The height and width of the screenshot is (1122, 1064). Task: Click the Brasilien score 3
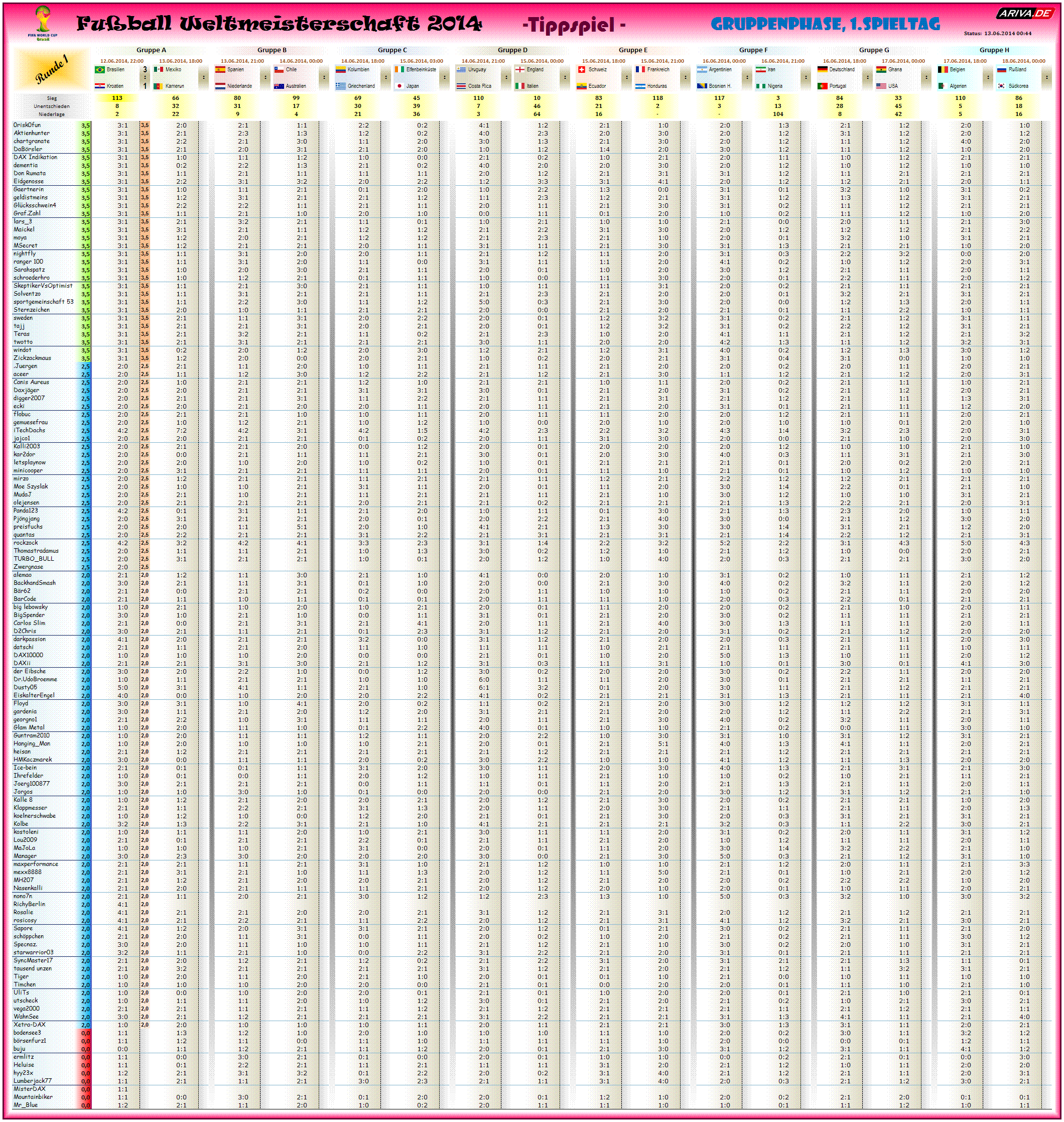[145, 70]
